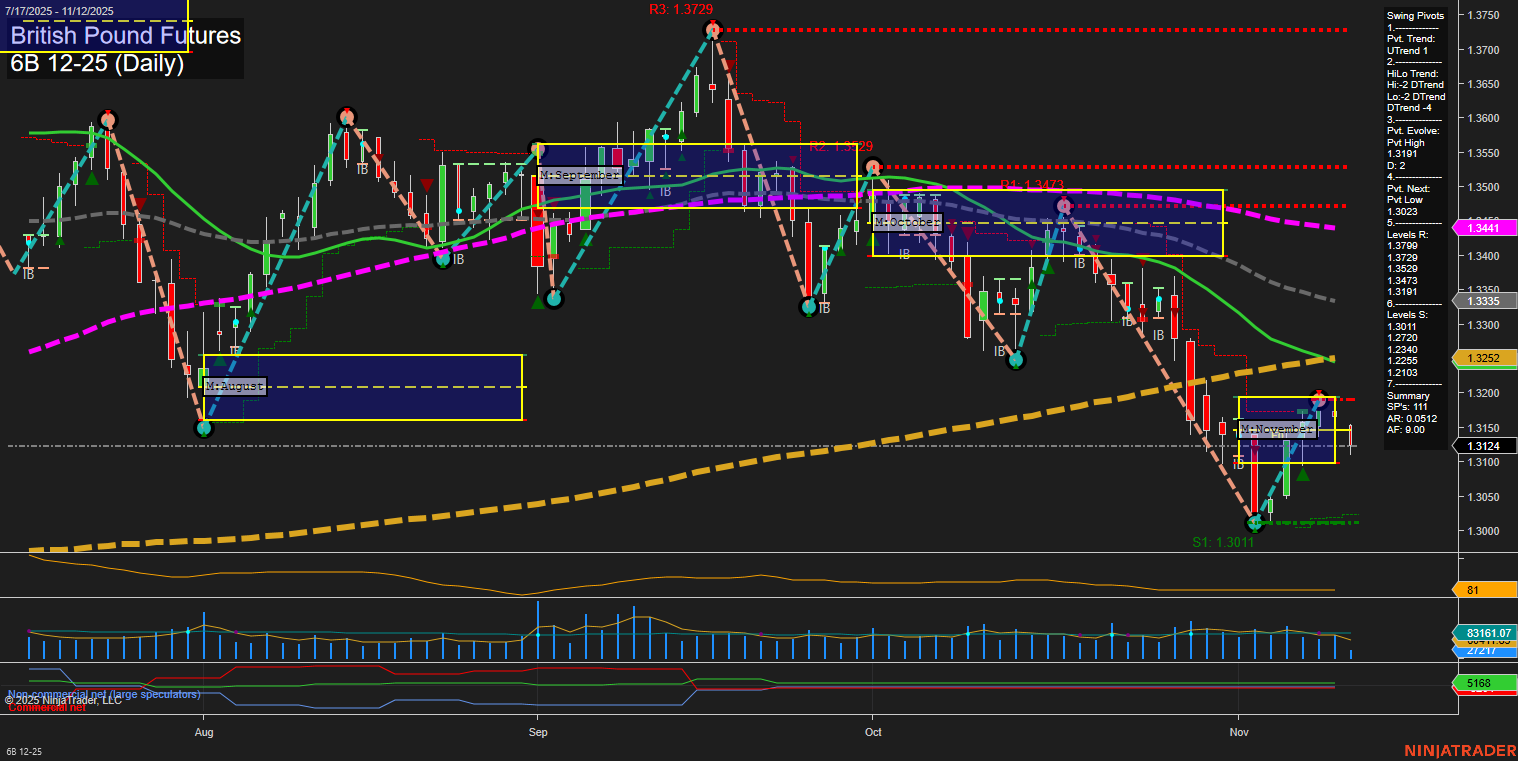Image resolution: width=1518 pixels, height=761 pixels.
Task: Select the swing high pivot marker below R3
Action: point(713,30)
